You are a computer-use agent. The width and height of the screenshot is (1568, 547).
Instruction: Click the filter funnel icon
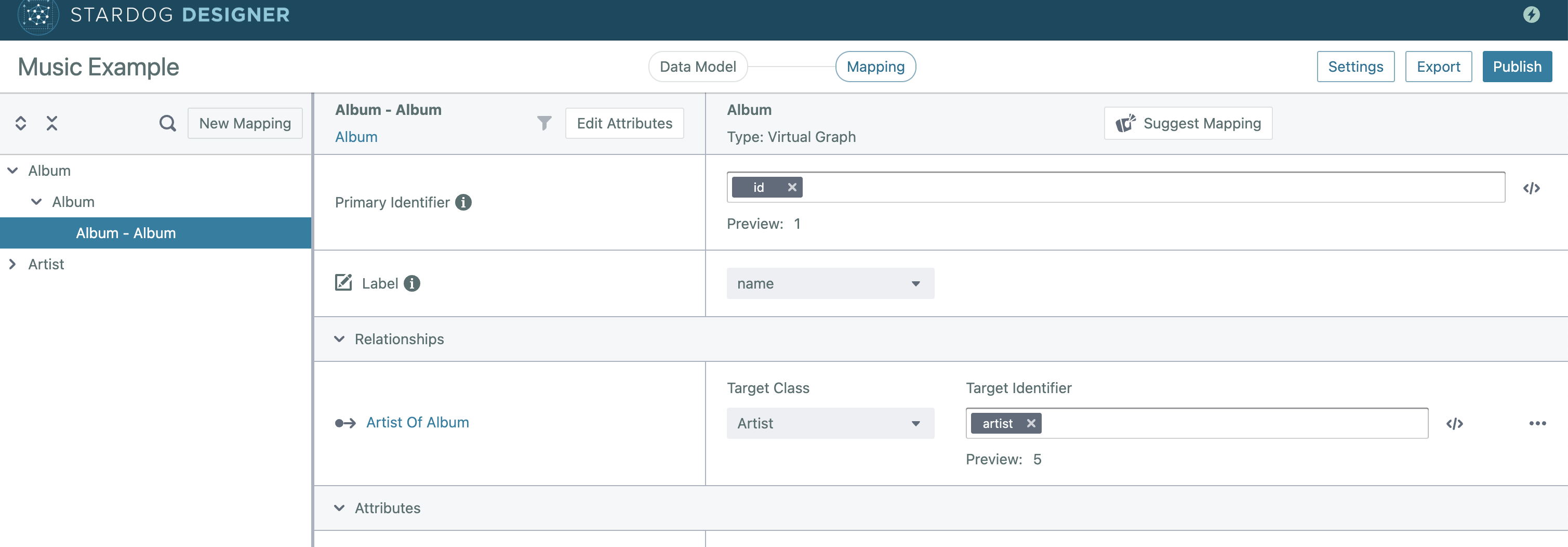click(x=544, y=124)
